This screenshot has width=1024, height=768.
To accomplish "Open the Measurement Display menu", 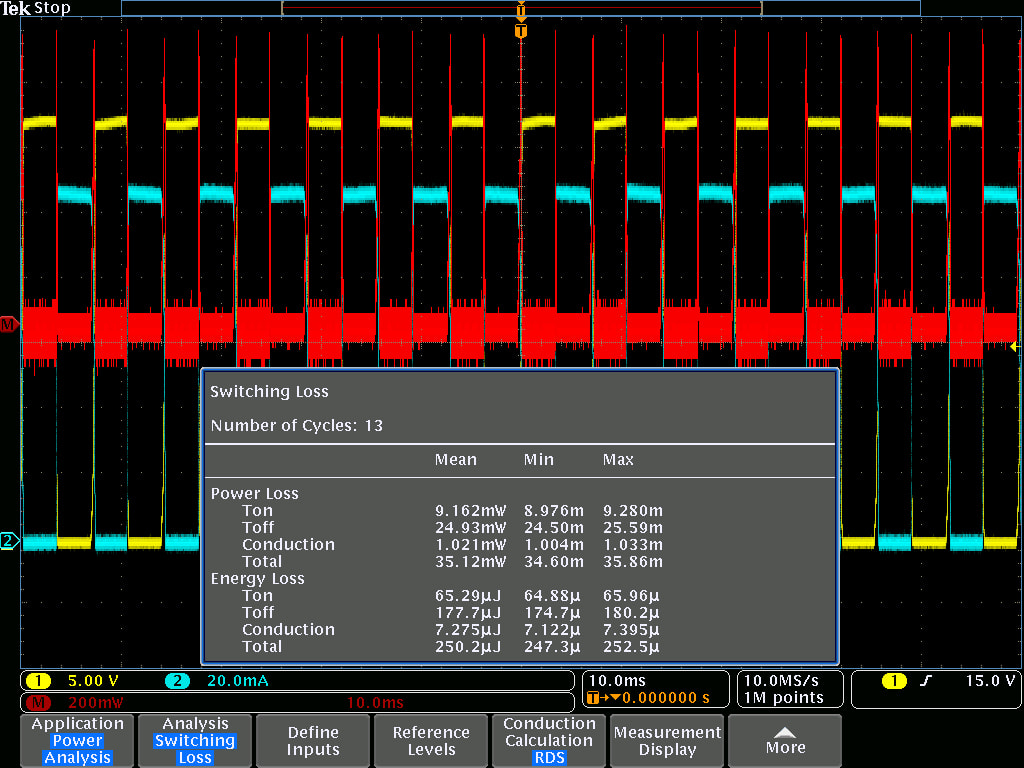I will 666,740.
